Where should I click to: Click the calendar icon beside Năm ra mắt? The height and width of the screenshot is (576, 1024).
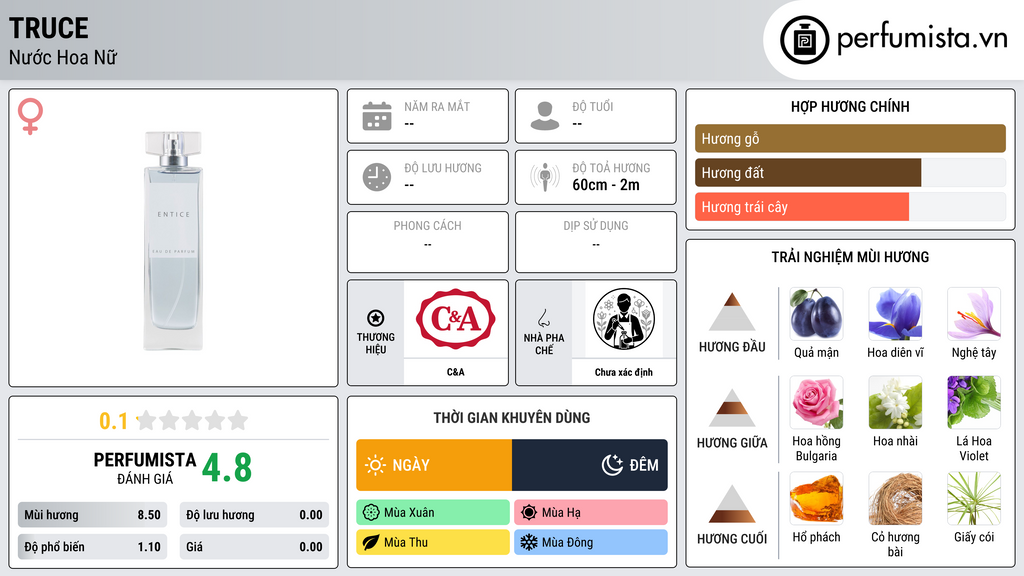pos(377,116)
